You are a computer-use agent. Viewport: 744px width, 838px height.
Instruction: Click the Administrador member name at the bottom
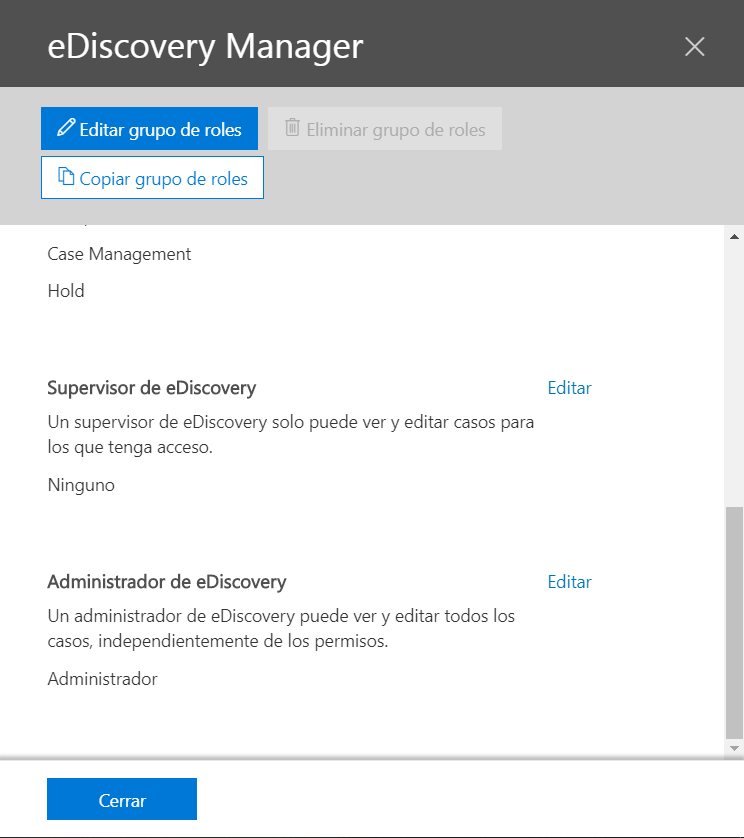[x=102, y=679]
